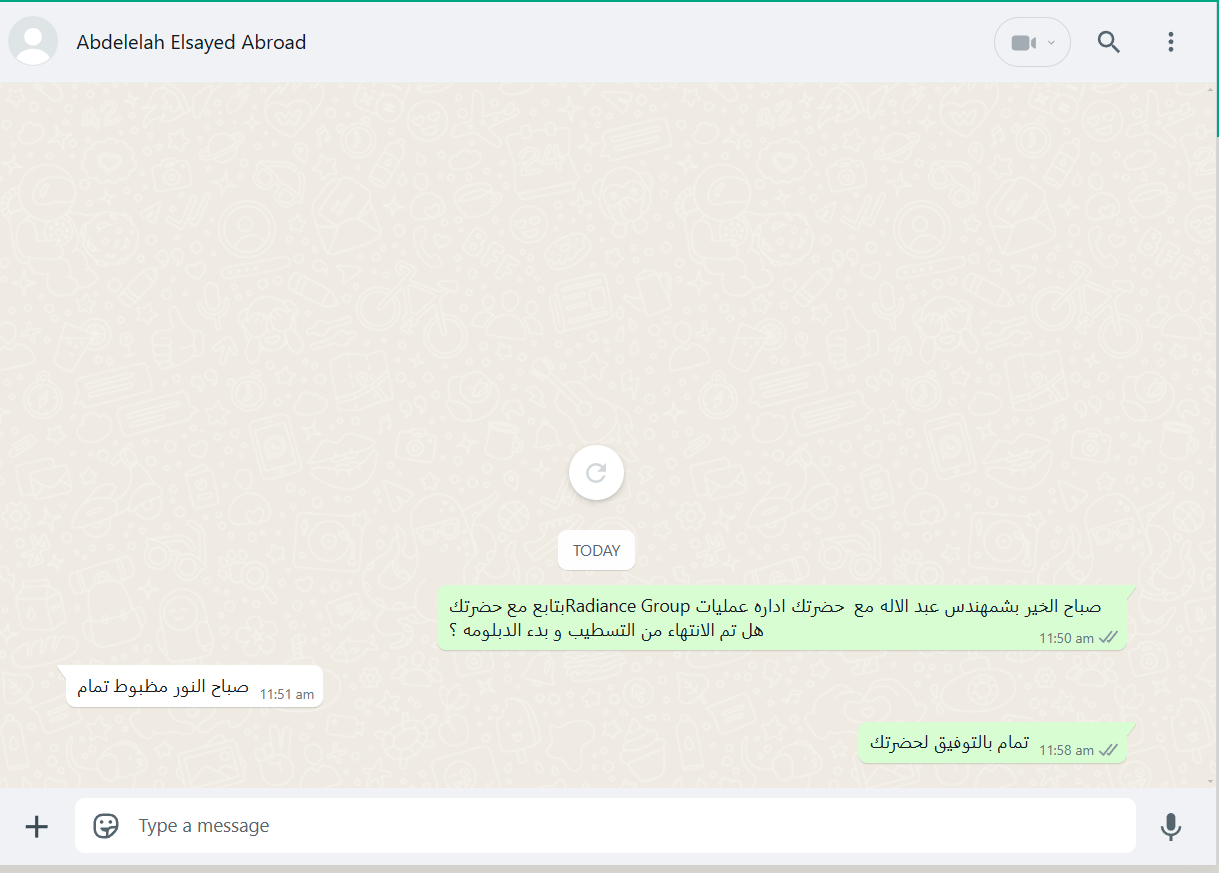Search in chat with magnifier icon
1219x873 pixels.
pyautogui.click(x=1109, y=42)
